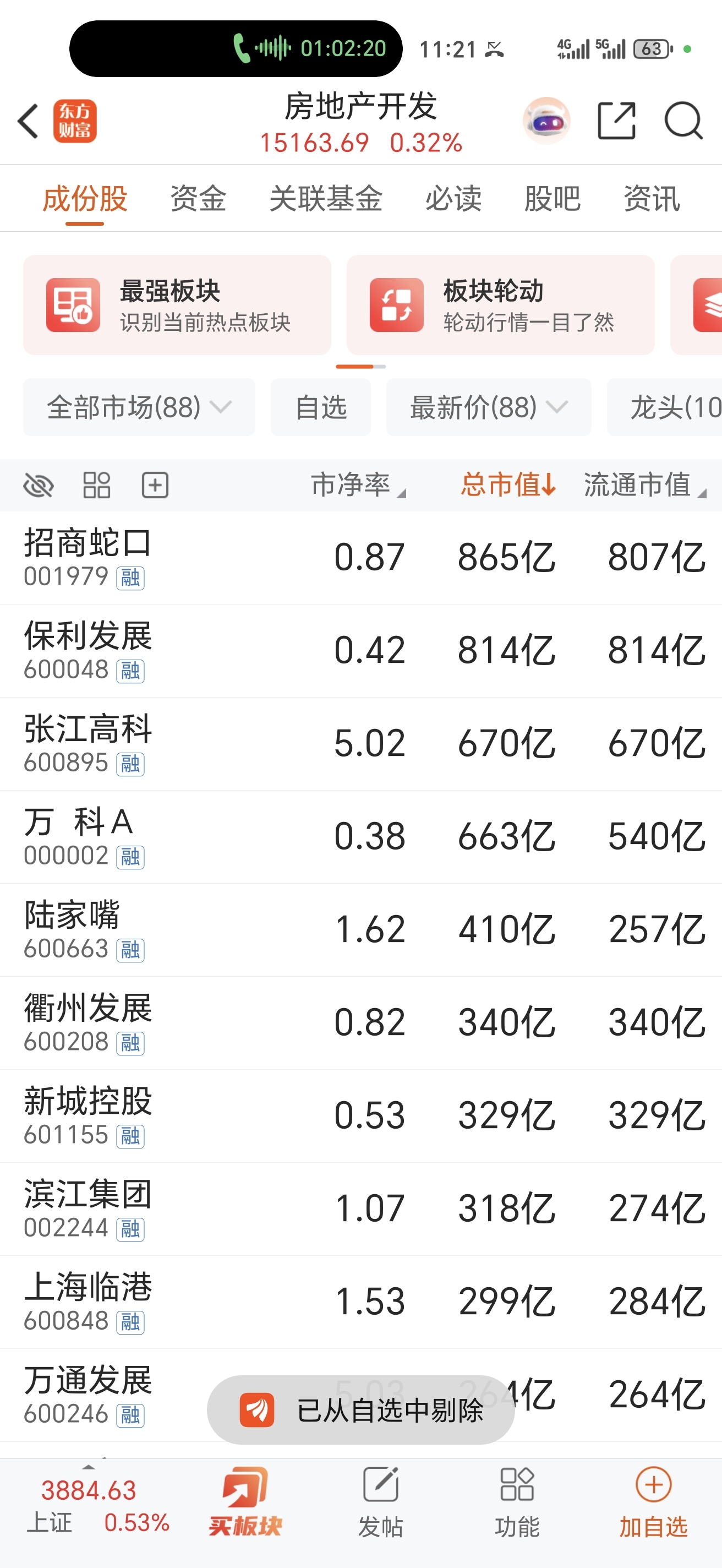Screen dimensions: 722x1568
Task: Open the ongoing call indicator pill
Action: (236, 48)
